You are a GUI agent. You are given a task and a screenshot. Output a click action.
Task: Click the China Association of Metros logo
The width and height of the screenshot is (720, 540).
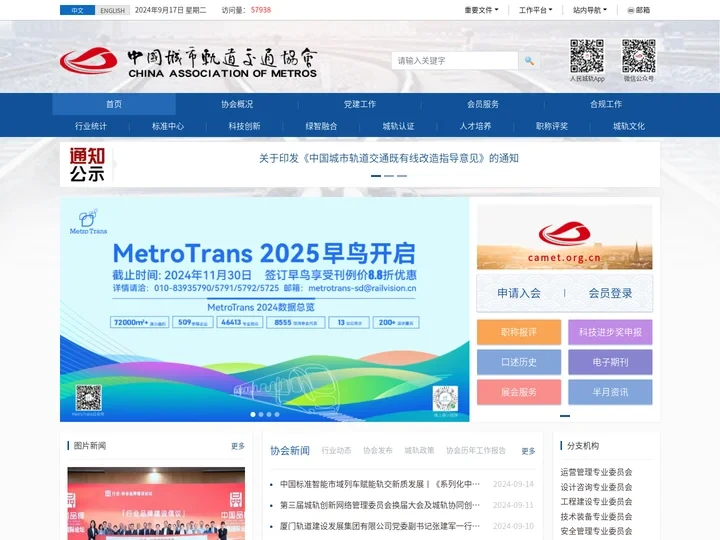pos(188,62)
